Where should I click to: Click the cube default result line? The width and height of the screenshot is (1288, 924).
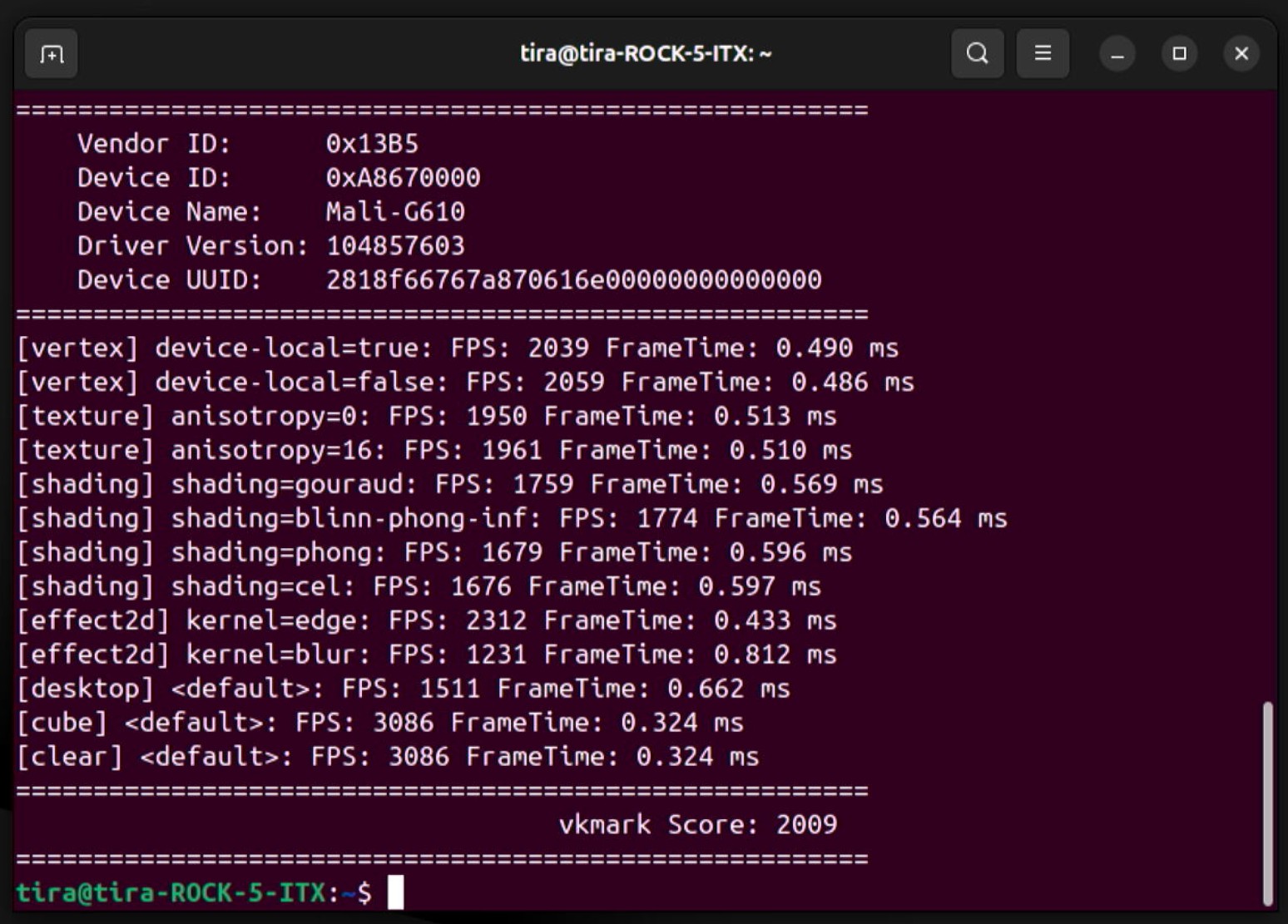pyautogui.click(x=380, y=724)
